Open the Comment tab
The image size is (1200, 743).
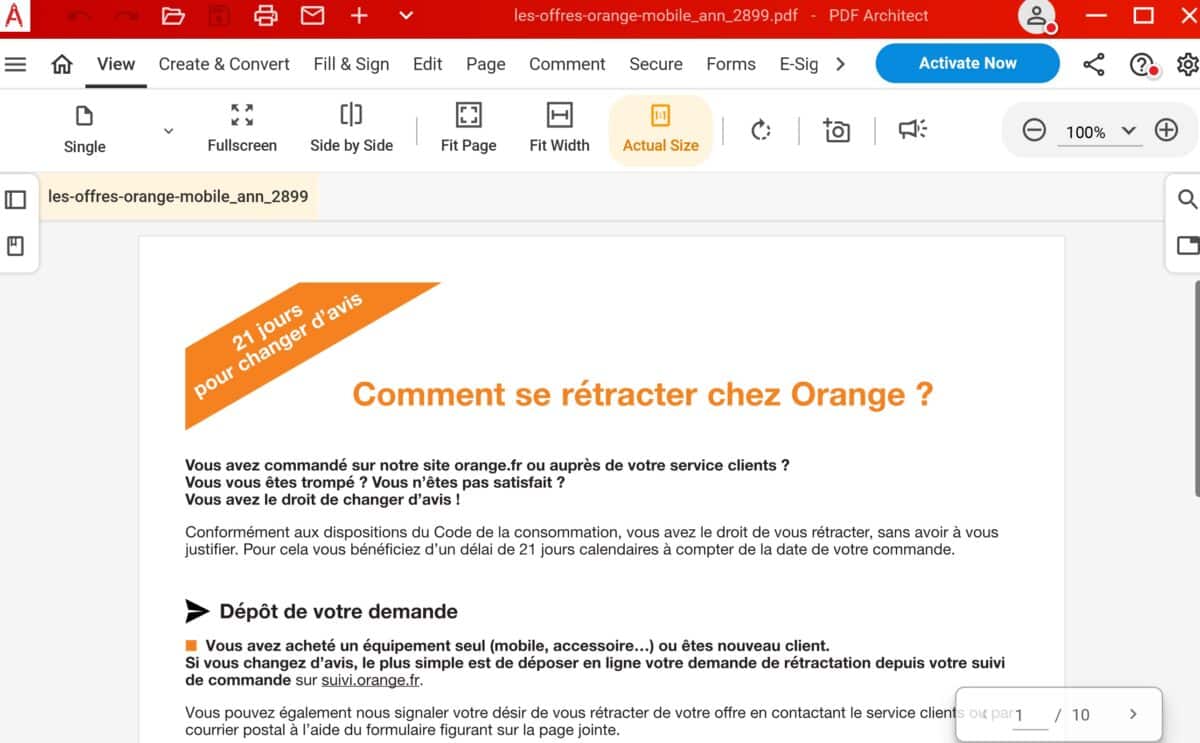[x=567, y=64]
